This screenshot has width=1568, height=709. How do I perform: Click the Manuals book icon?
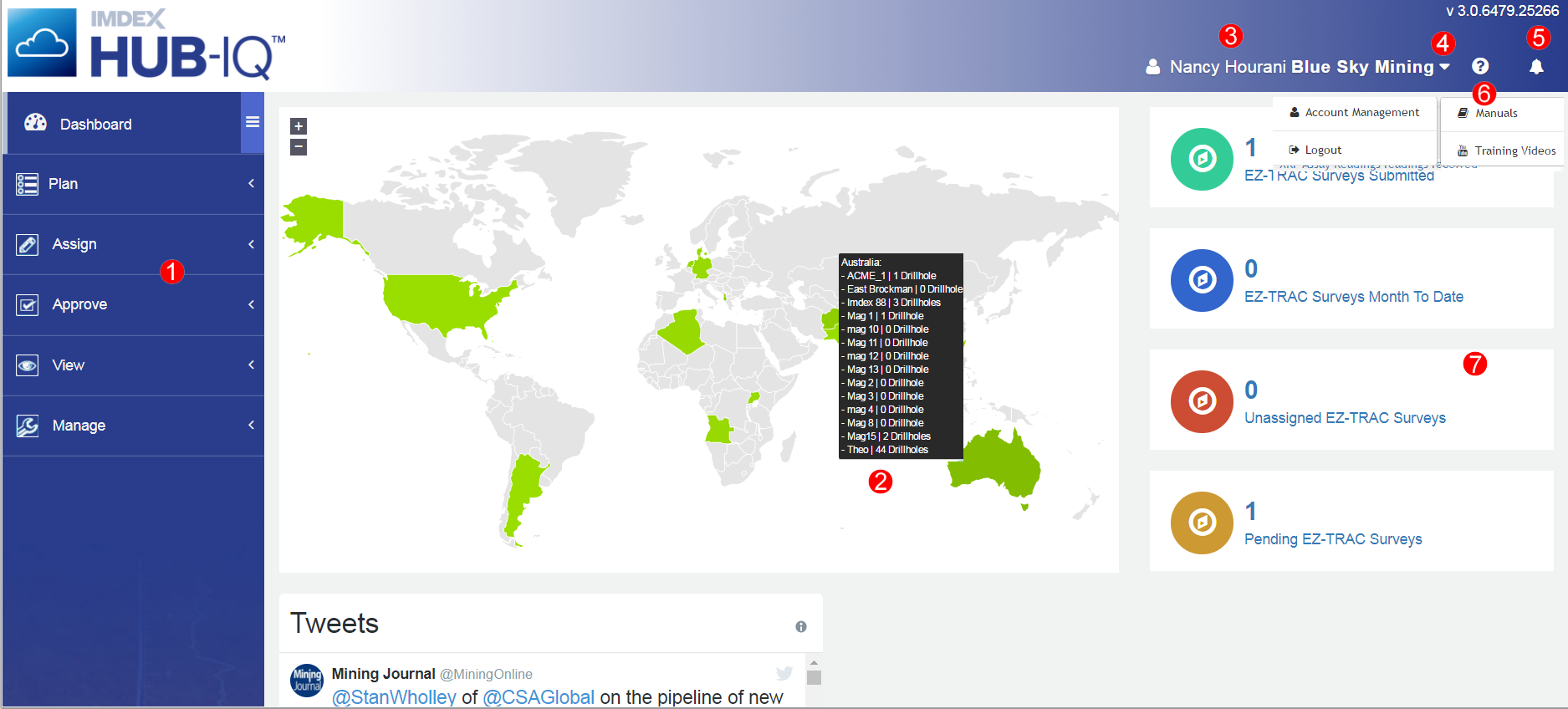1463,113
